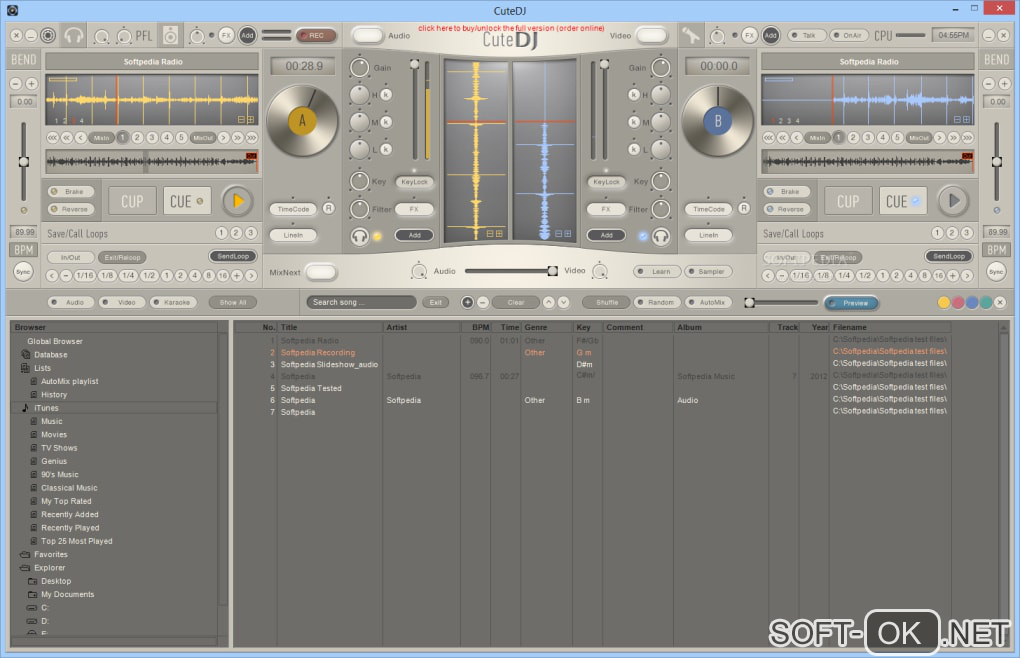The image size is (1020, 658).
Task: Click the speaker icon beside PFL
Action: pyautogui.click(x=171, y=36)
